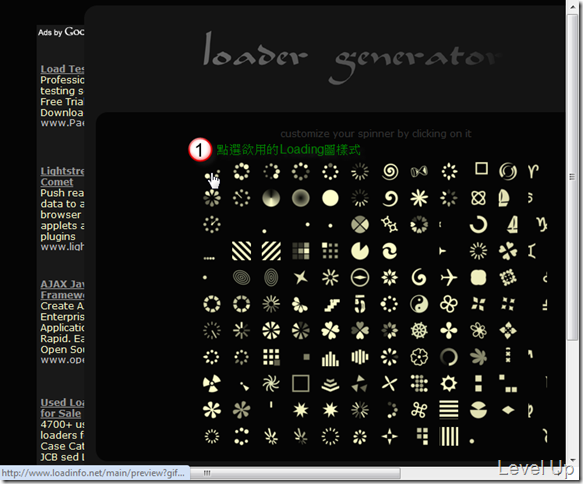Viewport: 583px width, 484px height.
Task: Choose the stripes running top-left to bottom-right
Action: pyautogui.click(x=241, y=251)
